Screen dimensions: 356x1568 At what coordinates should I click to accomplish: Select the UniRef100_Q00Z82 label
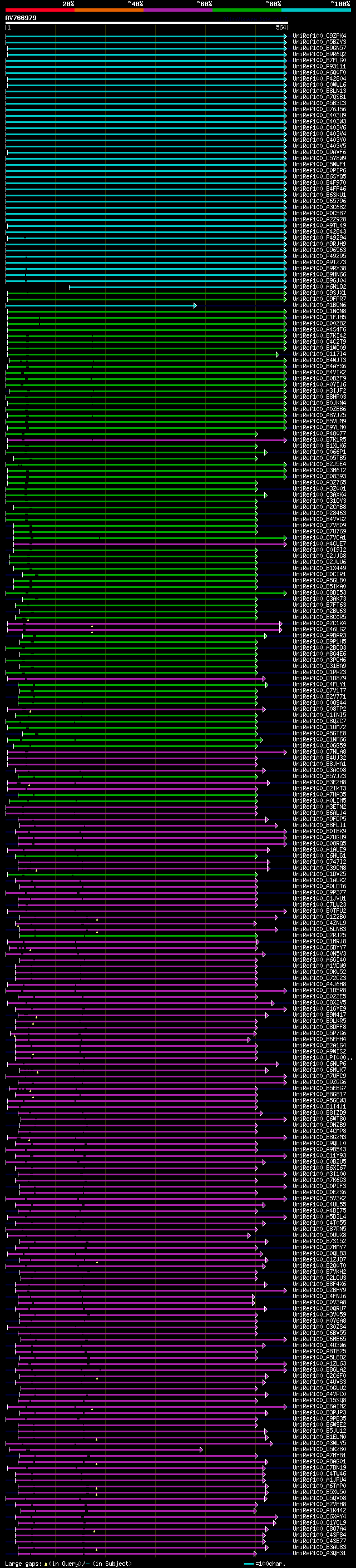319,324
